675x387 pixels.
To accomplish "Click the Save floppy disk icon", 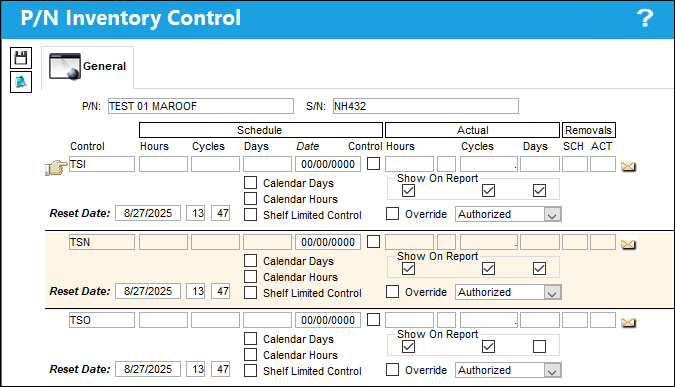I will [21, 58].
